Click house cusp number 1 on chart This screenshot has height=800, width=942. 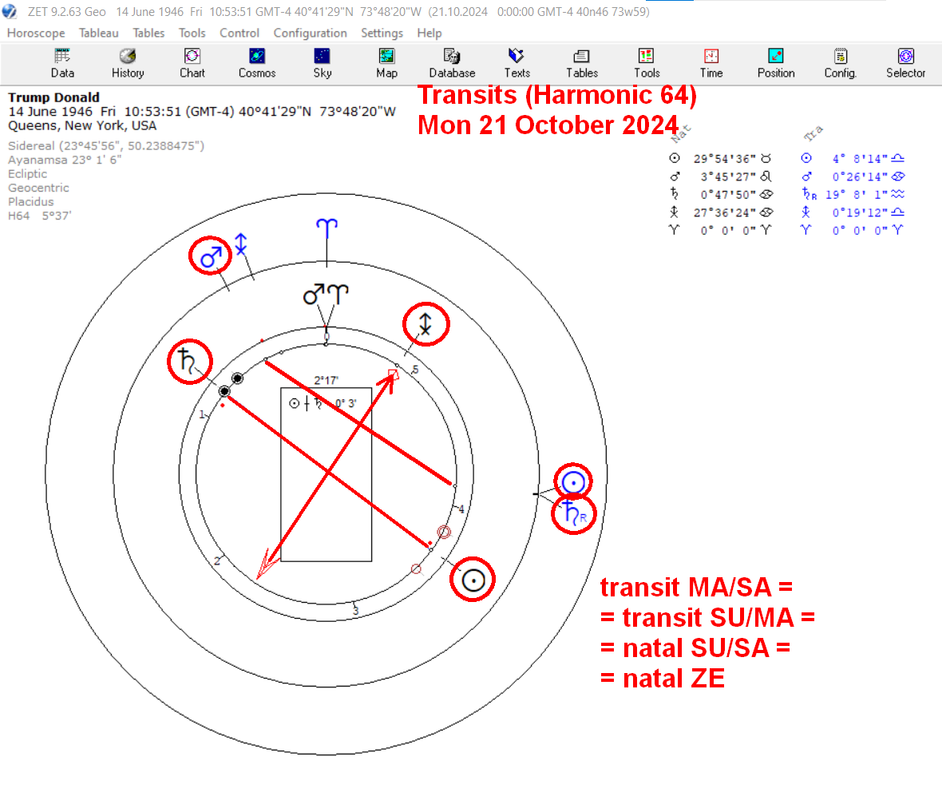pos(202,414)
